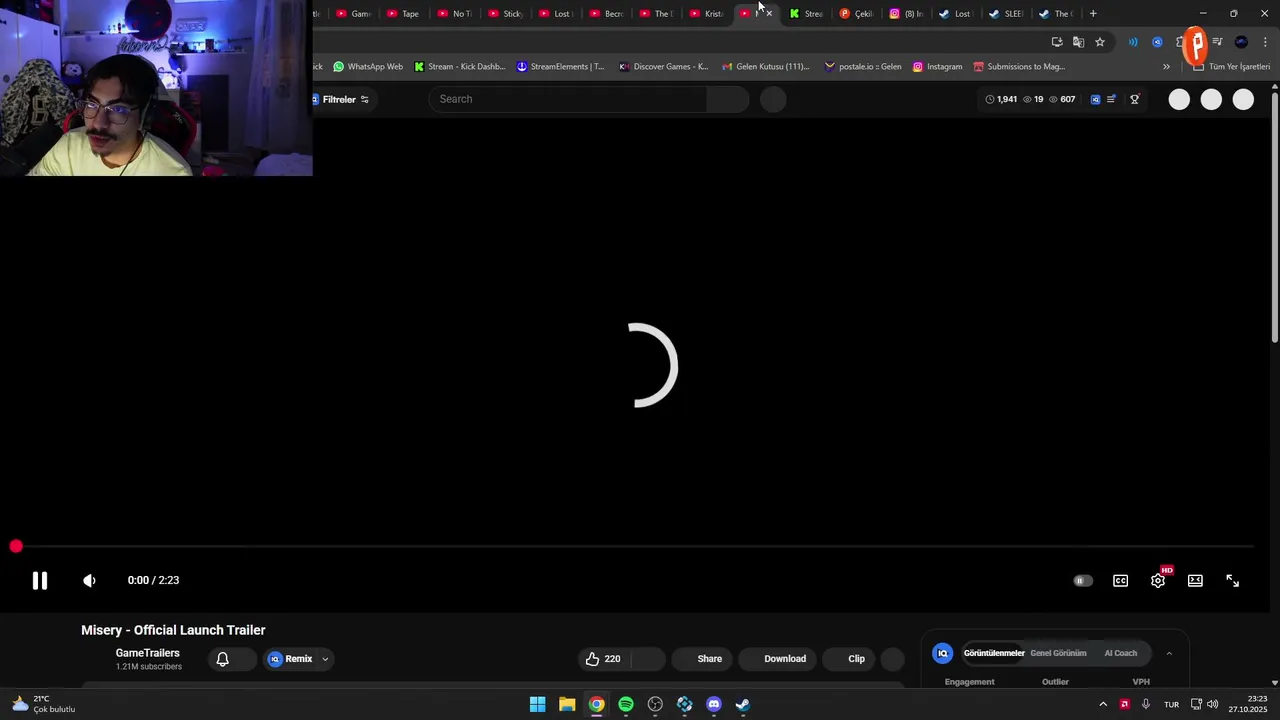1280x720 pixels.
Task: Open Tüm Yer İşaretleri bookmarks folder
Action: 1231,67
